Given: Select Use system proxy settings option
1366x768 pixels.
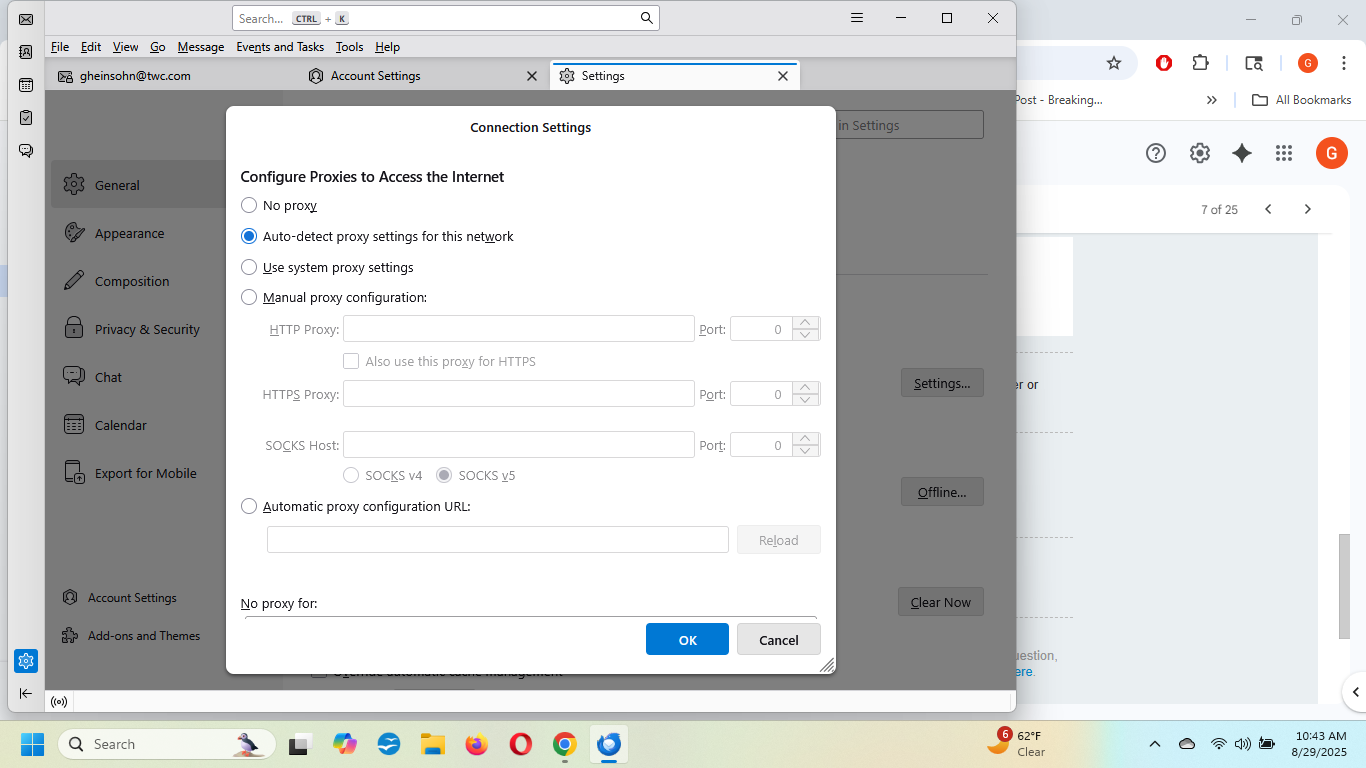Looking at the screenshot, I should click(x=249, y=267).
